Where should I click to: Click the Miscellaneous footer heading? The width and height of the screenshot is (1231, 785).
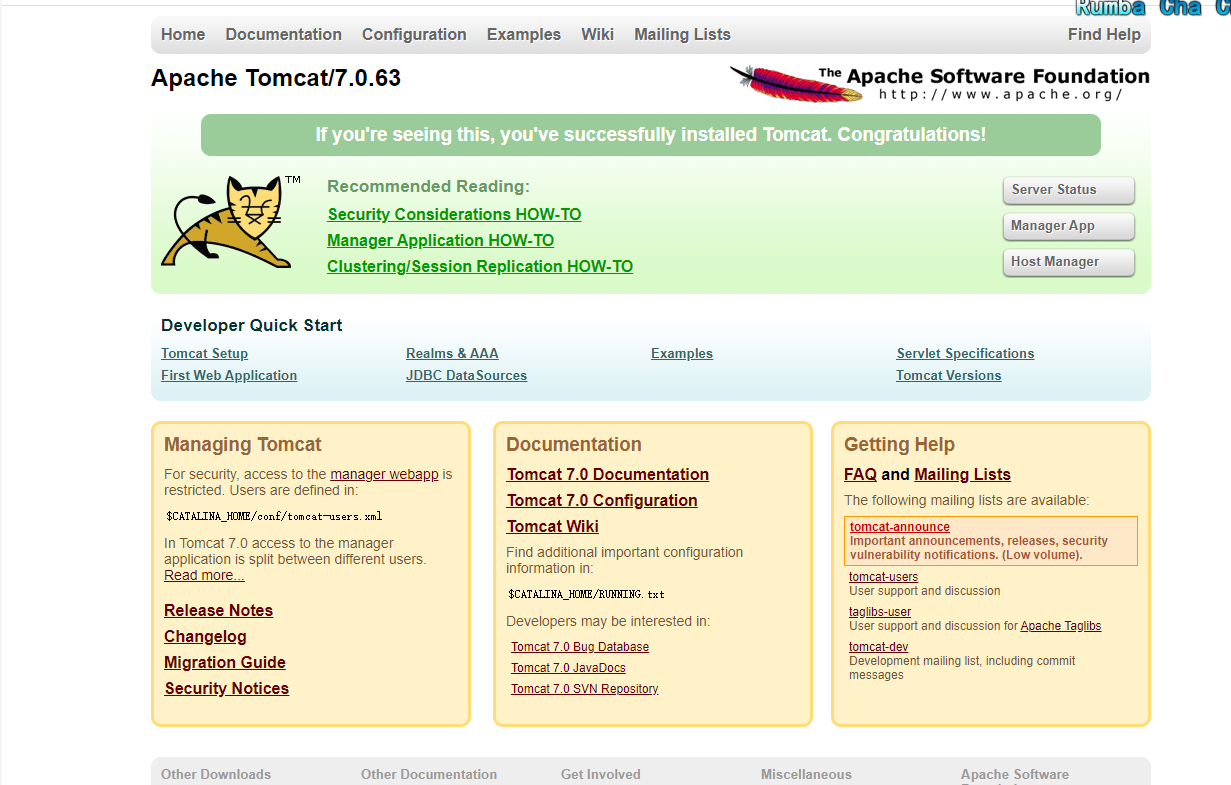(x=806, y=774)
